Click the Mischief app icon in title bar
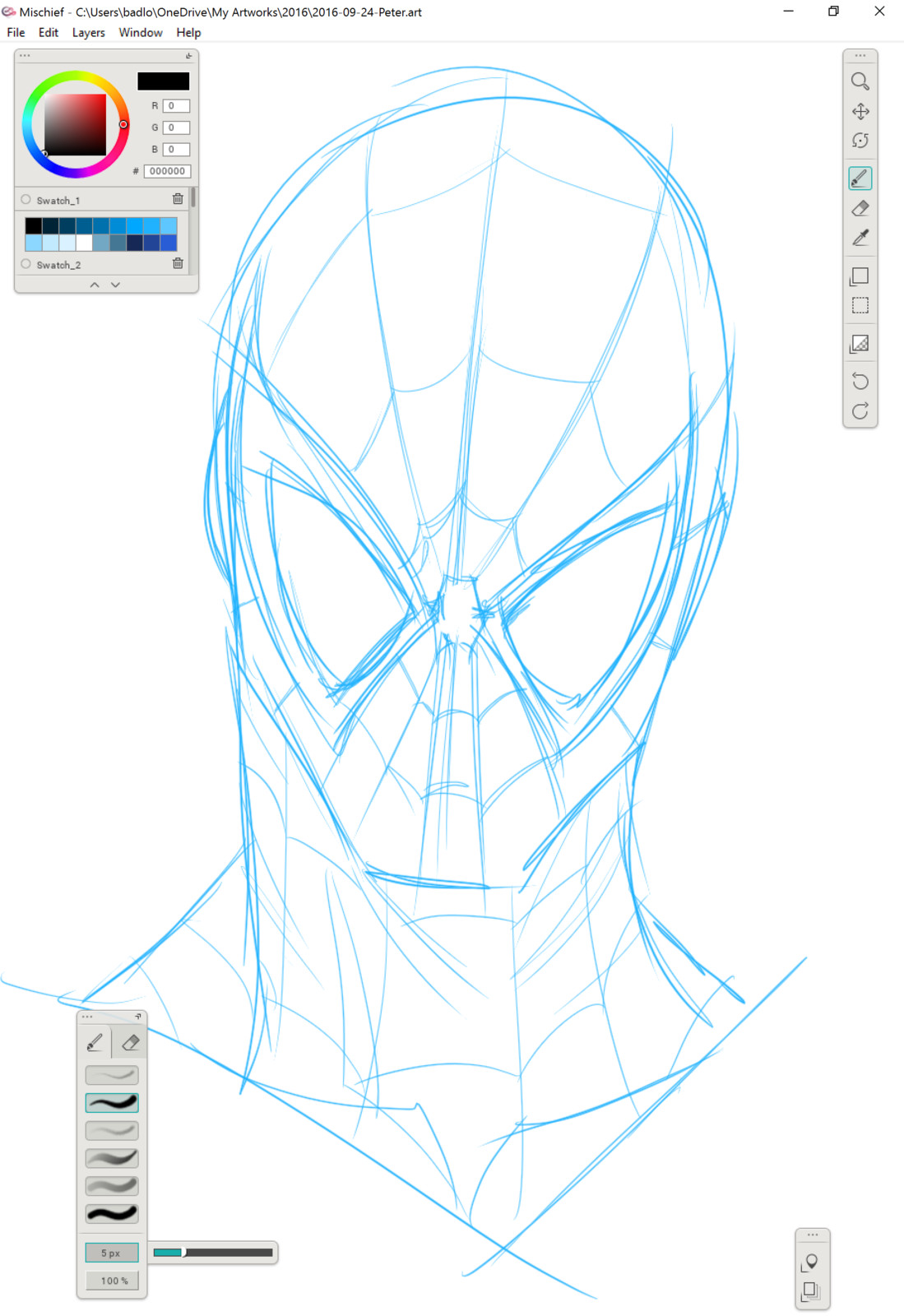Image resolution: width=904 pixels, height=1316 pixels. tap(9, 12)
